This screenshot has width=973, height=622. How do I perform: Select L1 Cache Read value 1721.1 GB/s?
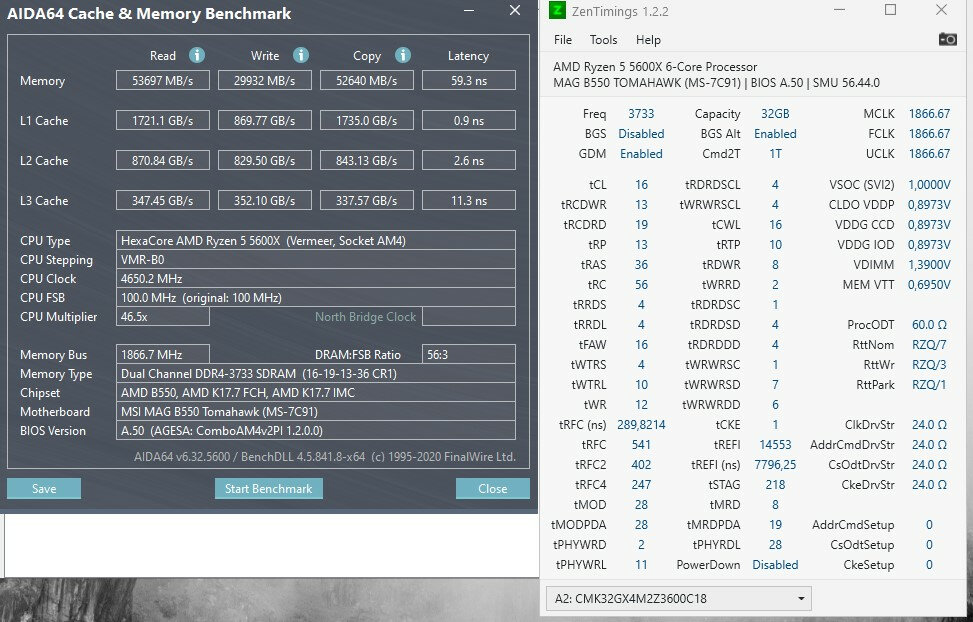pos(163,120)
